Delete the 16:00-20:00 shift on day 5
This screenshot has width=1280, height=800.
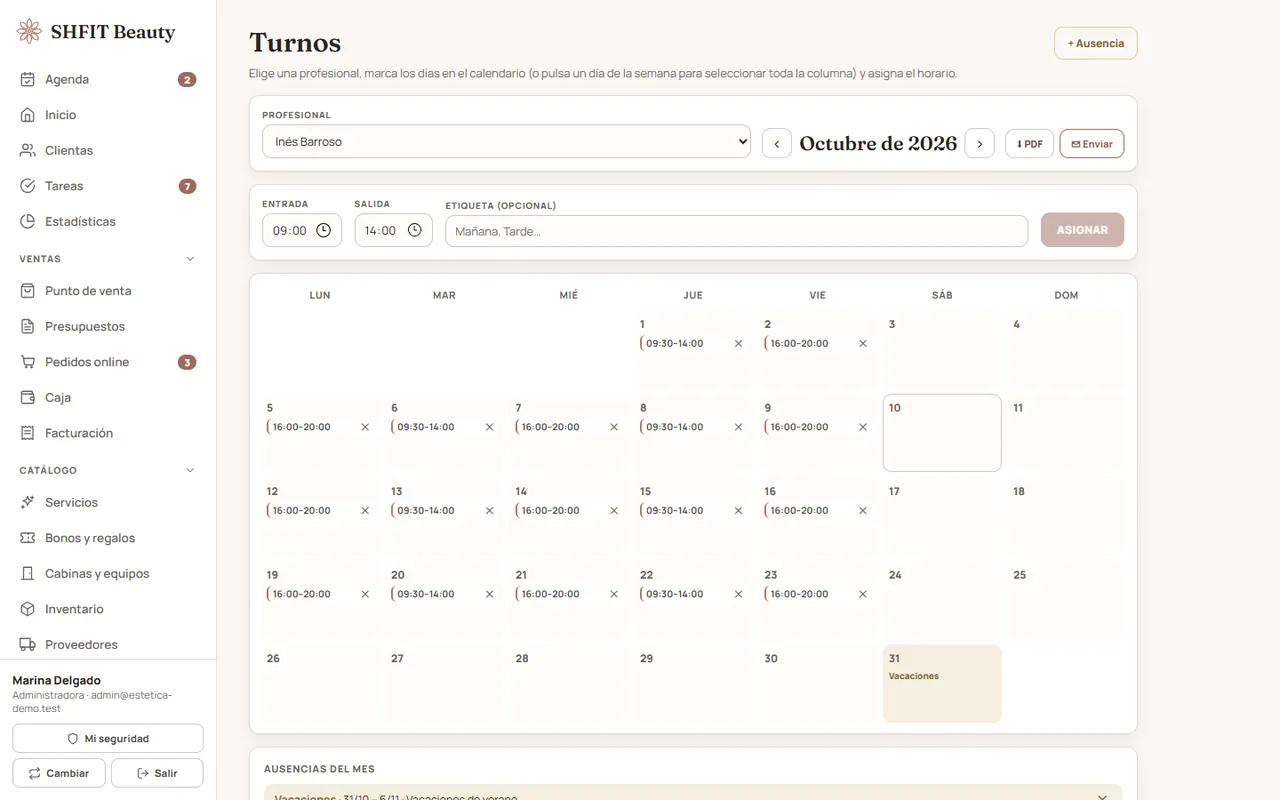pos(365,427)
